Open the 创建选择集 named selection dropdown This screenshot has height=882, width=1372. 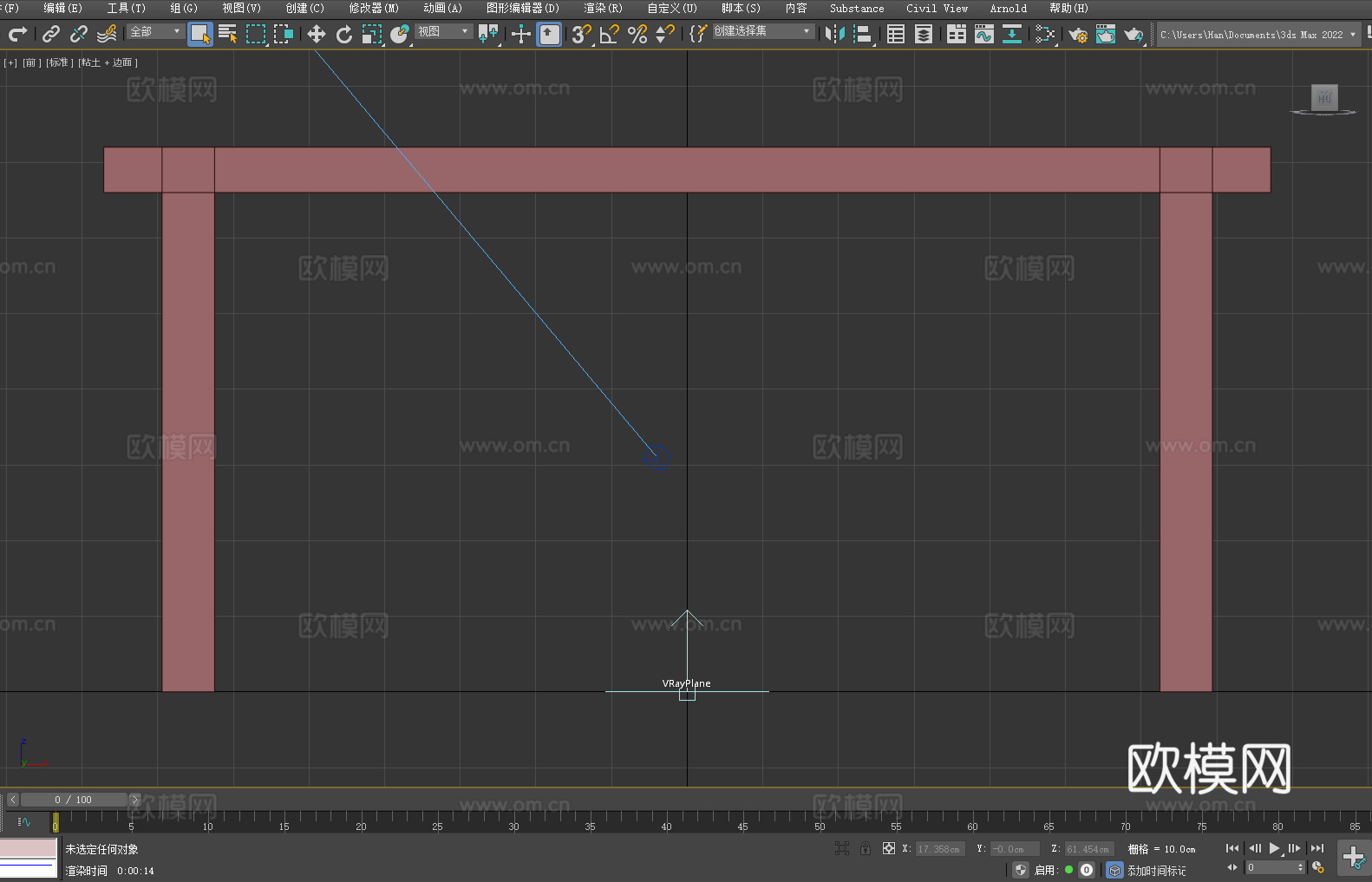(763, 31)
